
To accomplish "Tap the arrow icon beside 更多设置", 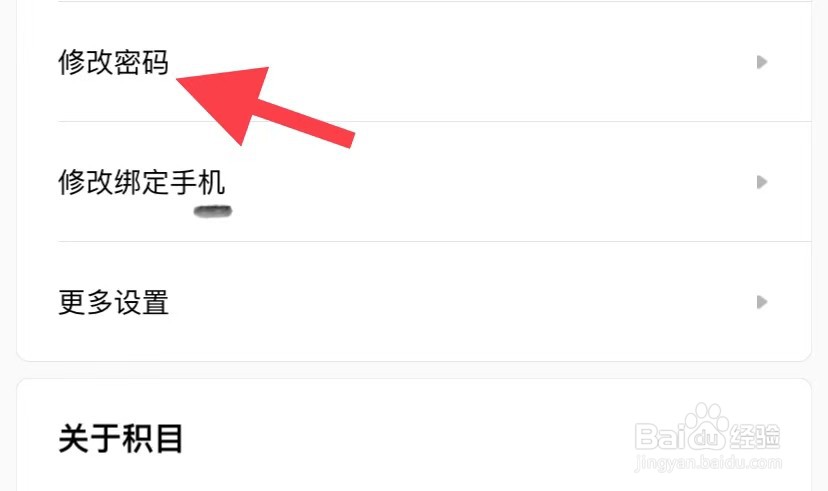I will point(761,302).
